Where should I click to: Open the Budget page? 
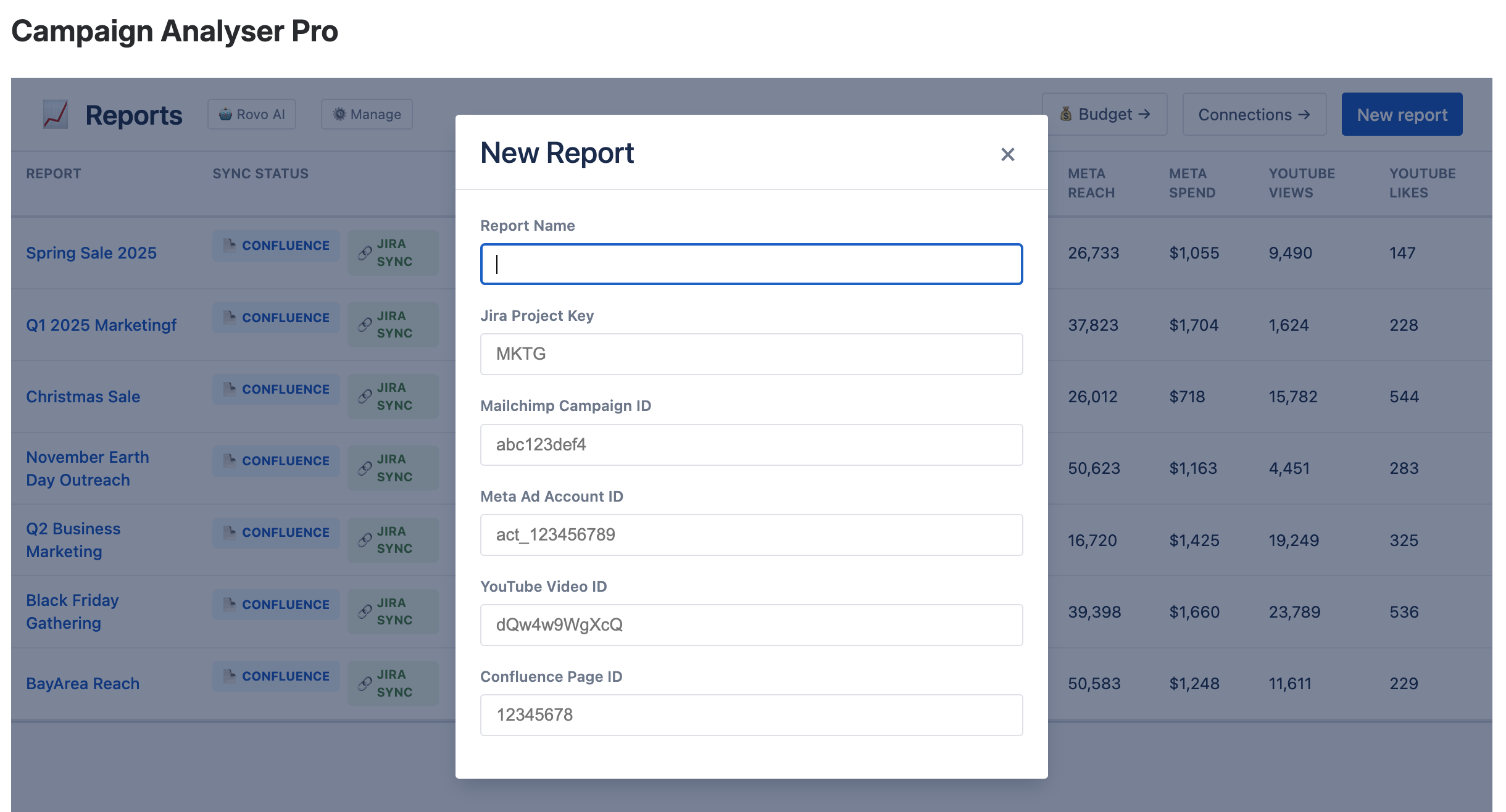[1104, 114]
